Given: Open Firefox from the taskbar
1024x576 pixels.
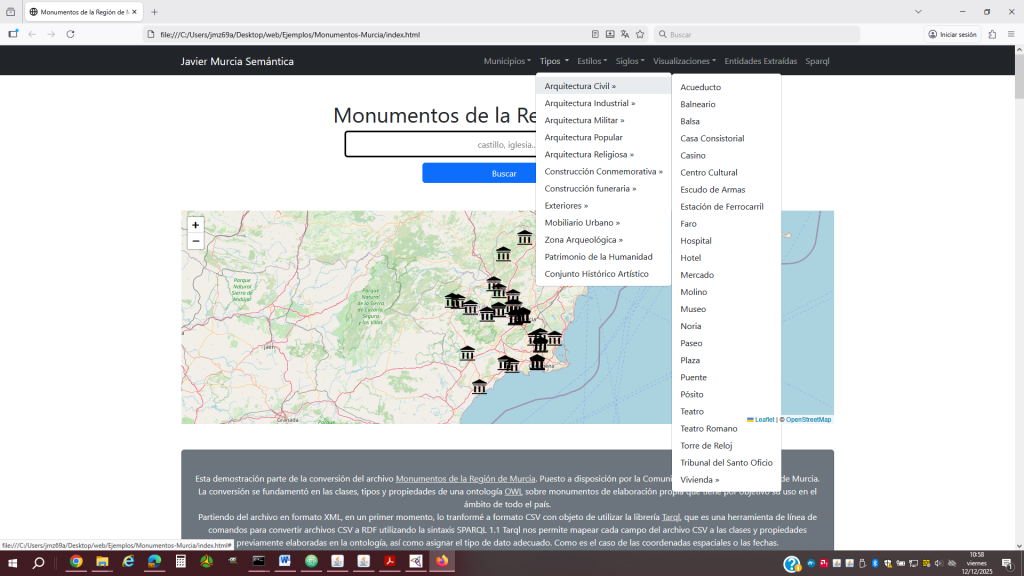Looking at the screenshot, I should (441, 562).
